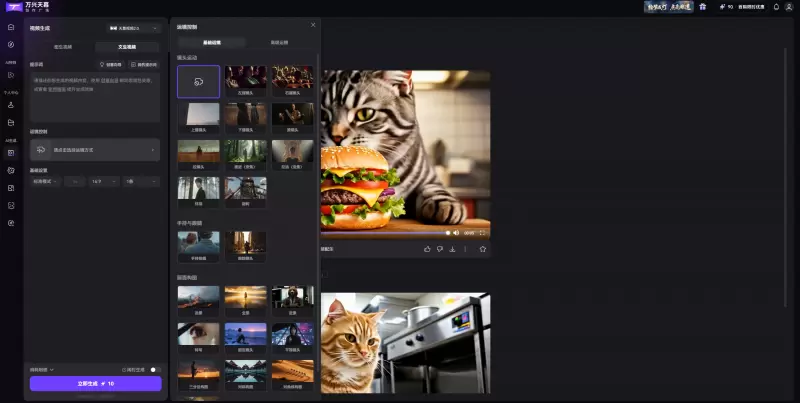The height and width of the screenshot is (403, 800).
Task: Select the empty no-camera-motion option tile
Action: click(198, 81)
